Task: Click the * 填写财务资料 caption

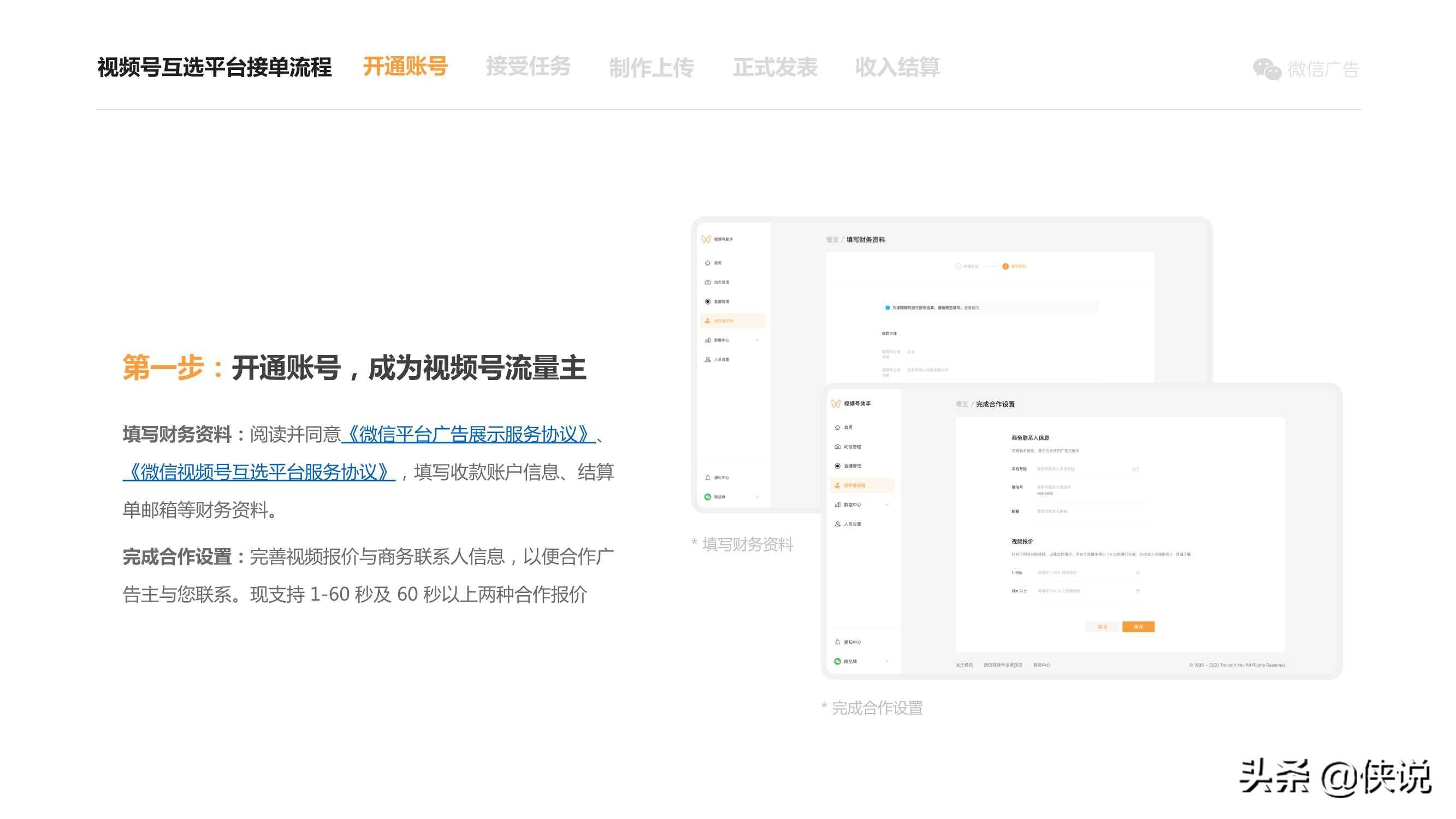Action: pos(742,544)
